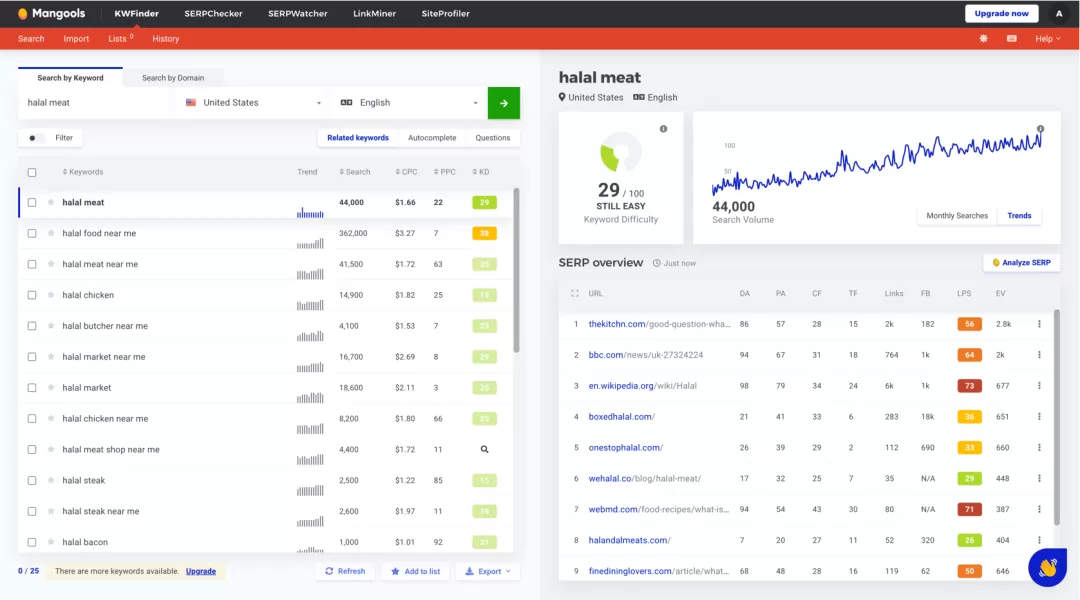This screenshot has height=600, width=1080.
Task: Expand the SERP overview table
Action: coord(574,293)
